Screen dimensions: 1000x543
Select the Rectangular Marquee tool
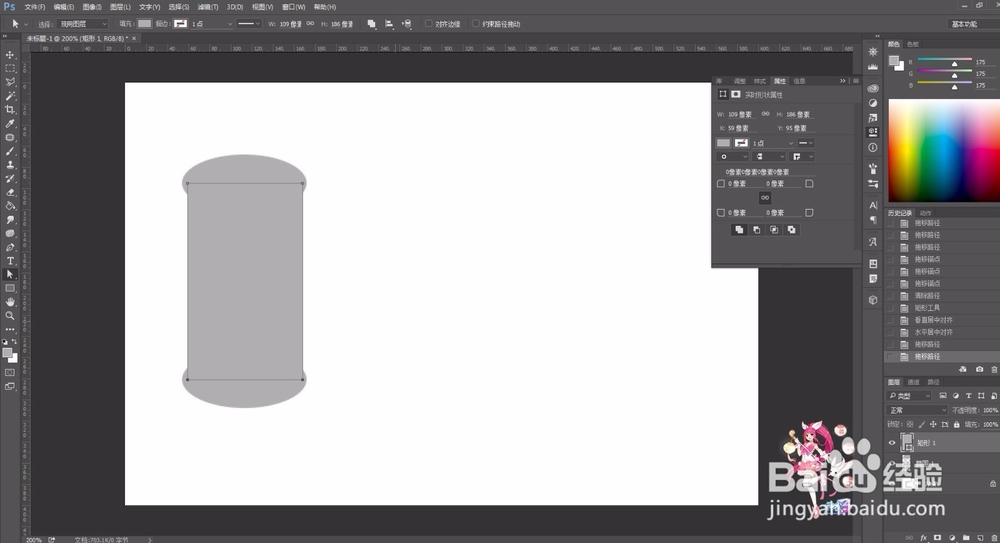click(x=10, y=68)
